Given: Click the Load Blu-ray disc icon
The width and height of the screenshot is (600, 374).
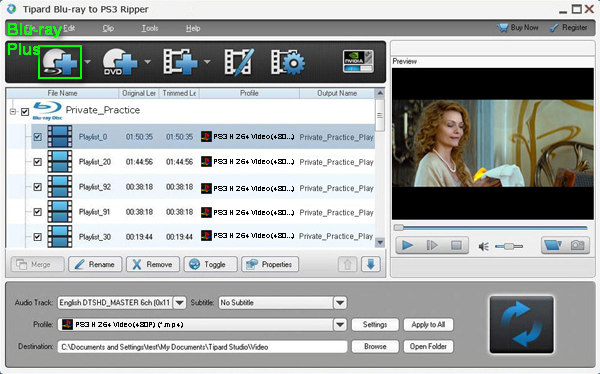Looking at the screenshot, I should click(x=60, y=62).
